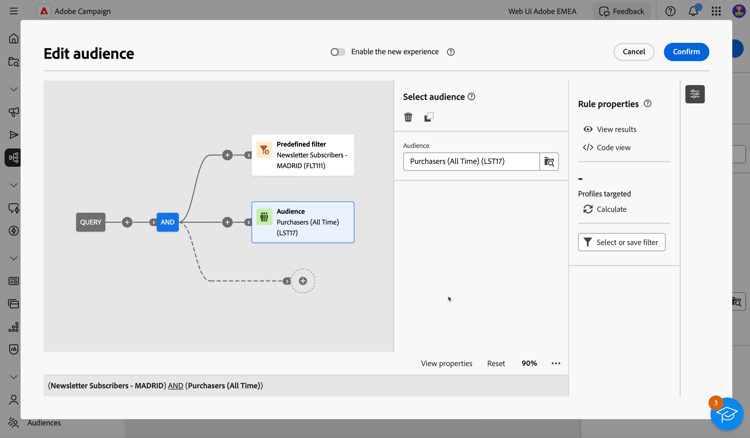Open the more options ellipsis menu

556,363
